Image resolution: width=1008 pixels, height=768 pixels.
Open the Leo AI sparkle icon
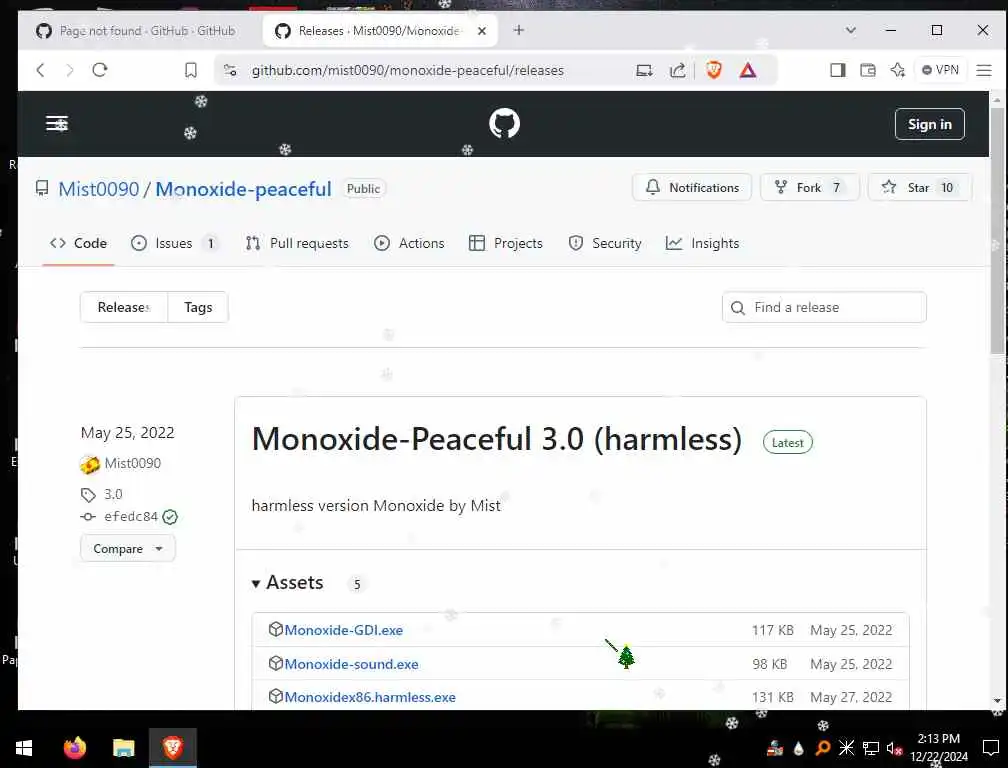[x=898, y=70]
